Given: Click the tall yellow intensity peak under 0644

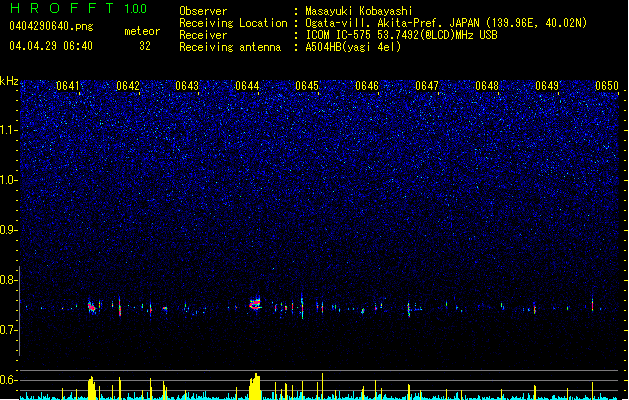Looking at the screenshot, I should [x=255, y=387].
